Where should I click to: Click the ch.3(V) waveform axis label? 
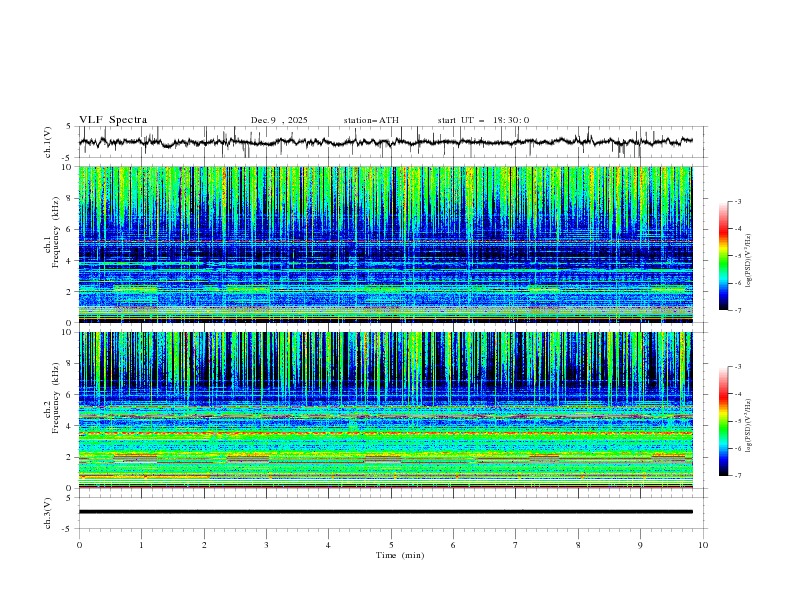(48, 512)
